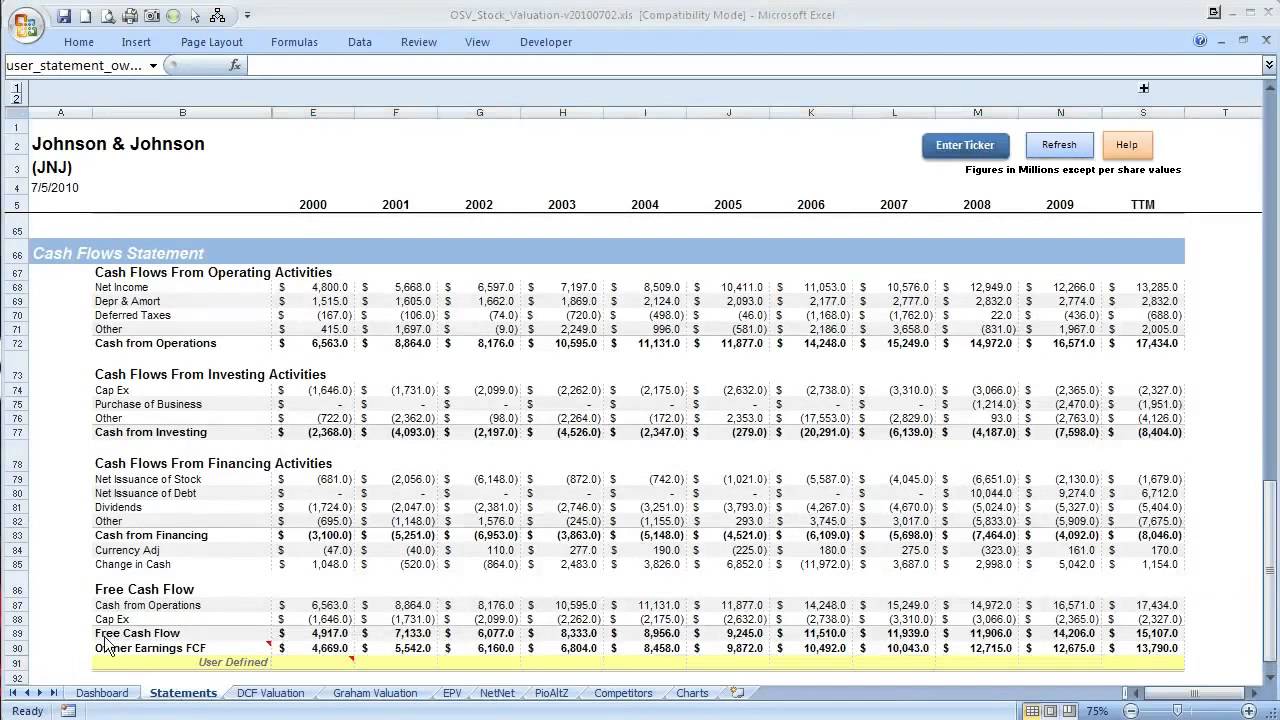Screen dimensions: 1280x720
Task: Open the View ribbon tab
Action: pyautogui.click(x=477, y=42)
